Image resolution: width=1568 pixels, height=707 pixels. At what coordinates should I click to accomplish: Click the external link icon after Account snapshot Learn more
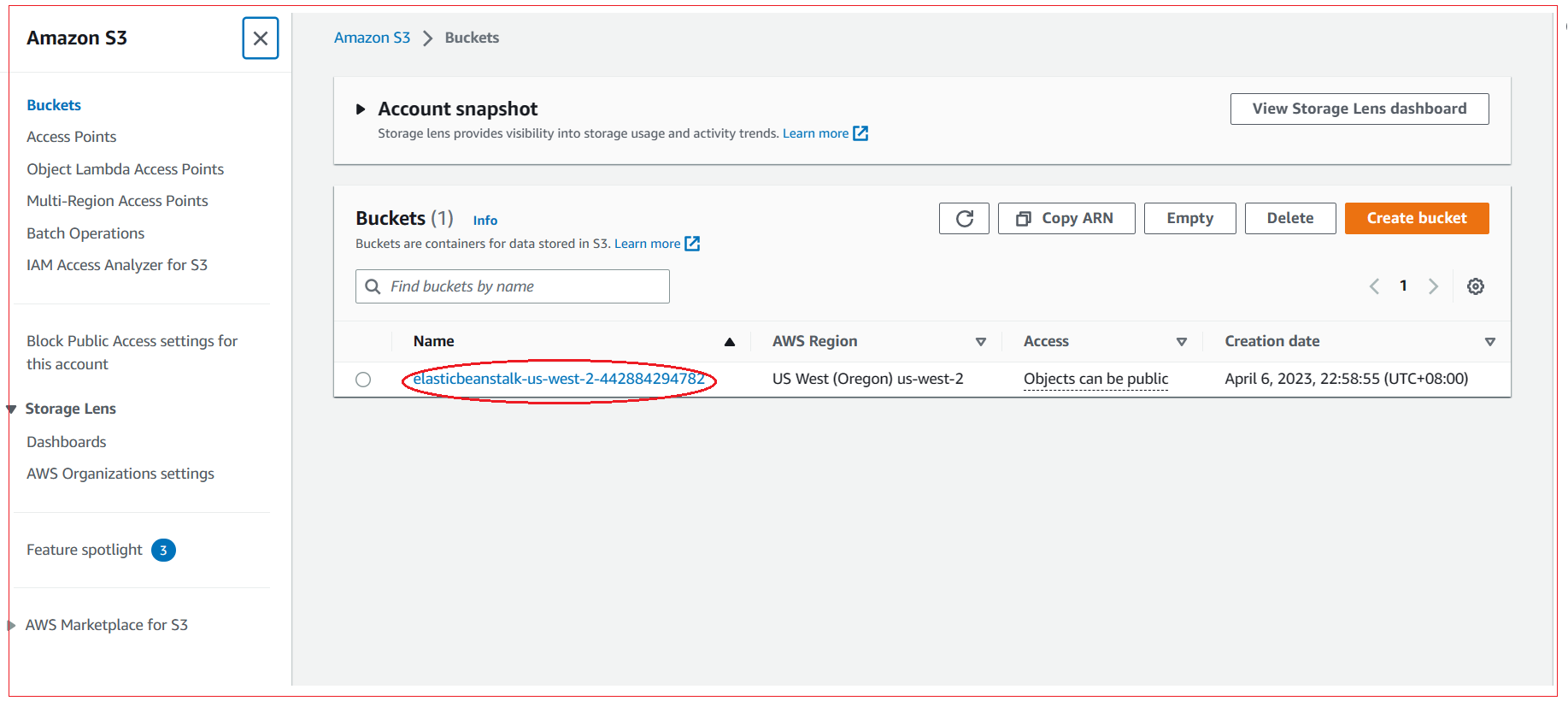click(x=860, y=133)
